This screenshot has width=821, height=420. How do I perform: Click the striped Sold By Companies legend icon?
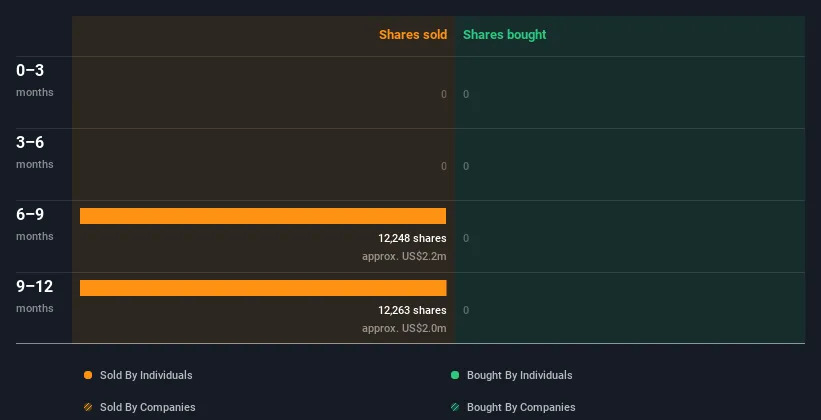(x=88, y=407)
